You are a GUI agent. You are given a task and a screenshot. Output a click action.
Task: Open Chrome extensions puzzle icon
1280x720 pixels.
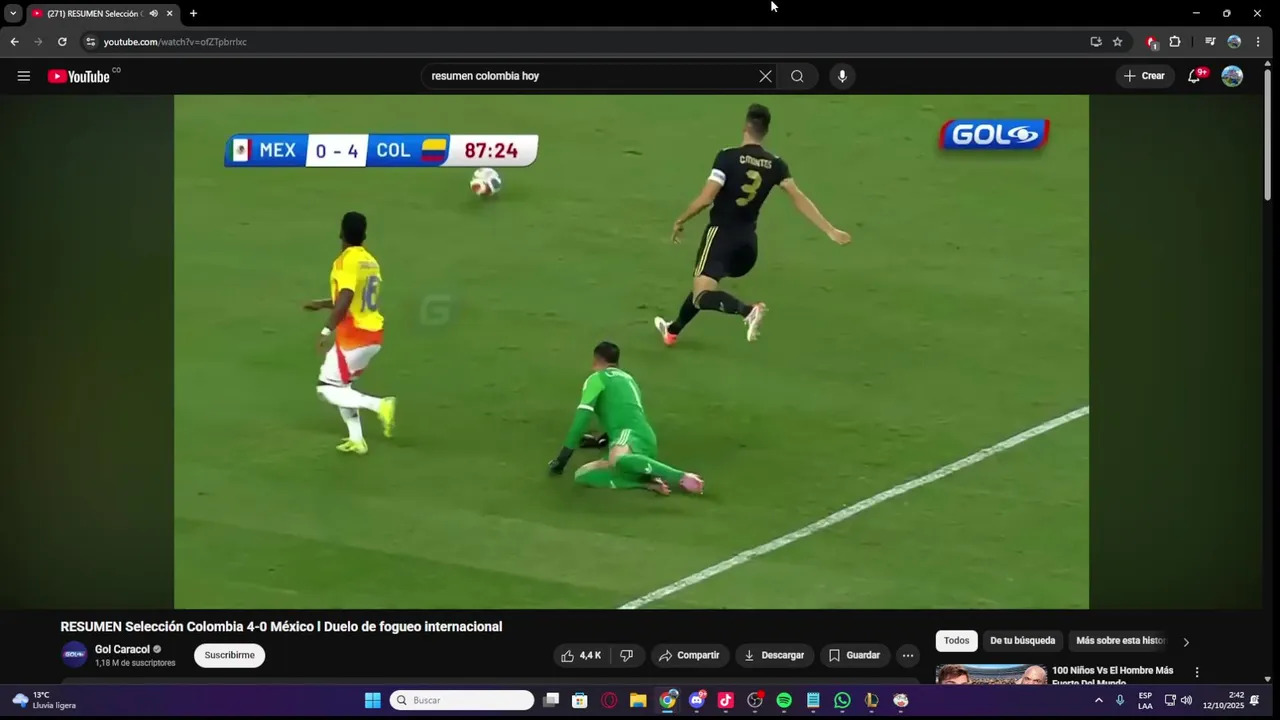[x=1175, y=42]
